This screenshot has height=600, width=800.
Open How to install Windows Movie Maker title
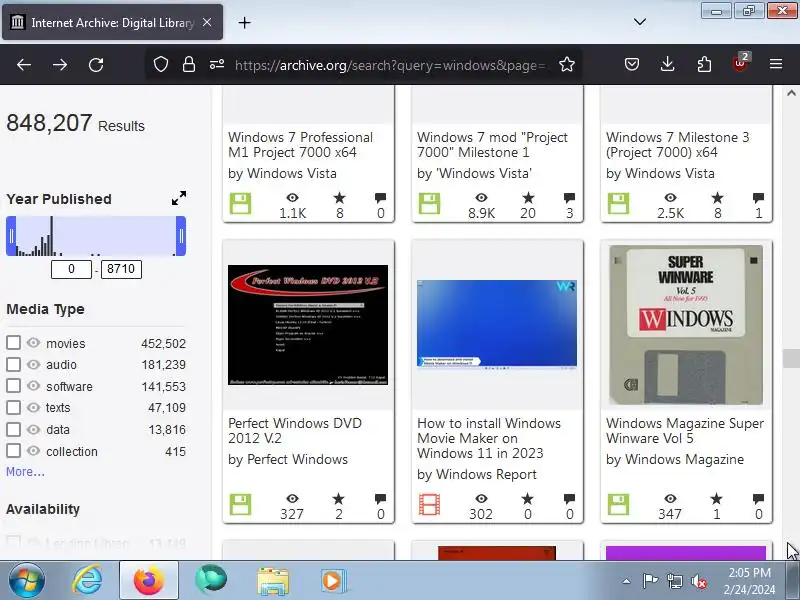pos(488,438)
